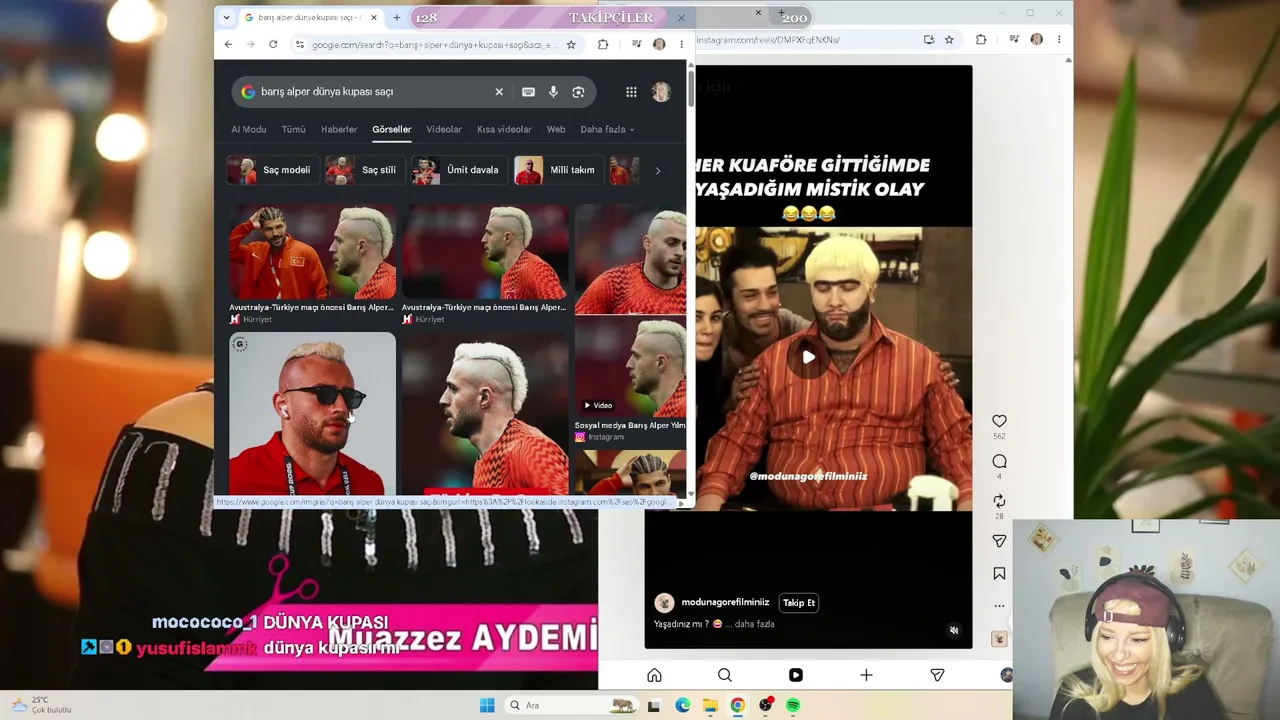The width and height of the screenshot is (1280, 720).
Task: Open more options on the Instagram reel
Action: click(x=999, y=606)
